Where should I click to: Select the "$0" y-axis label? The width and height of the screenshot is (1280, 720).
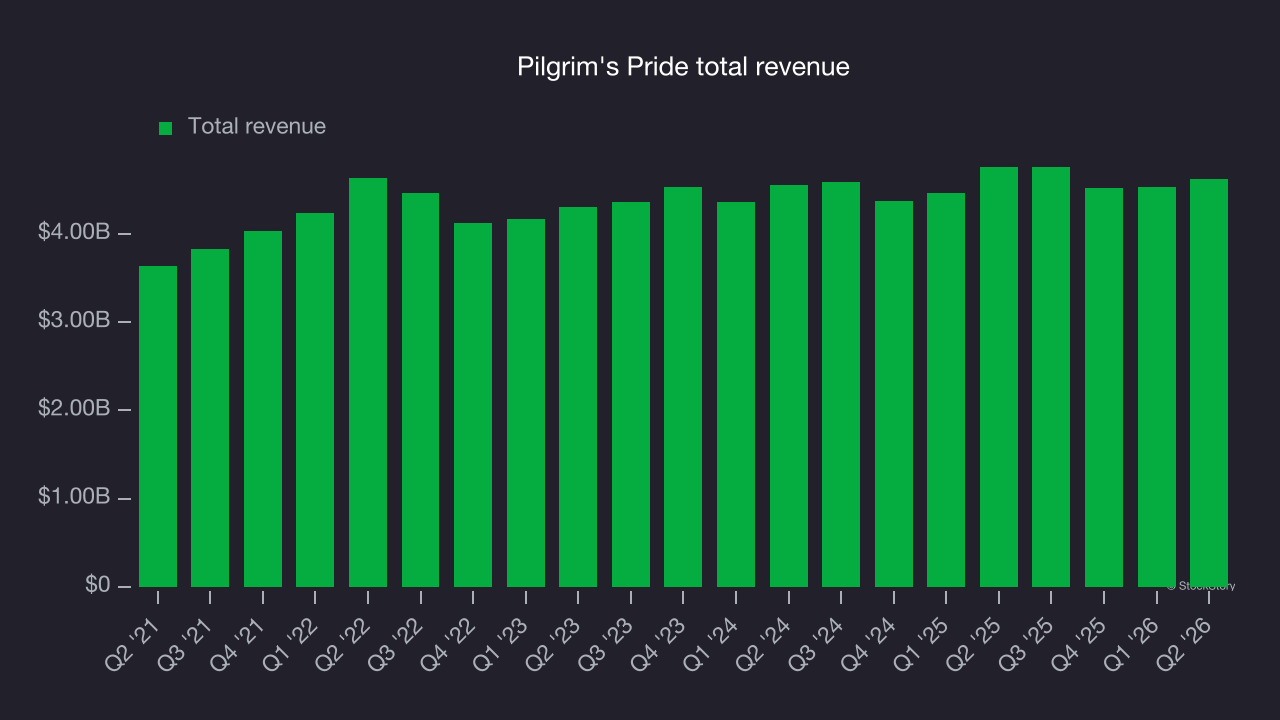click(96, 585)
